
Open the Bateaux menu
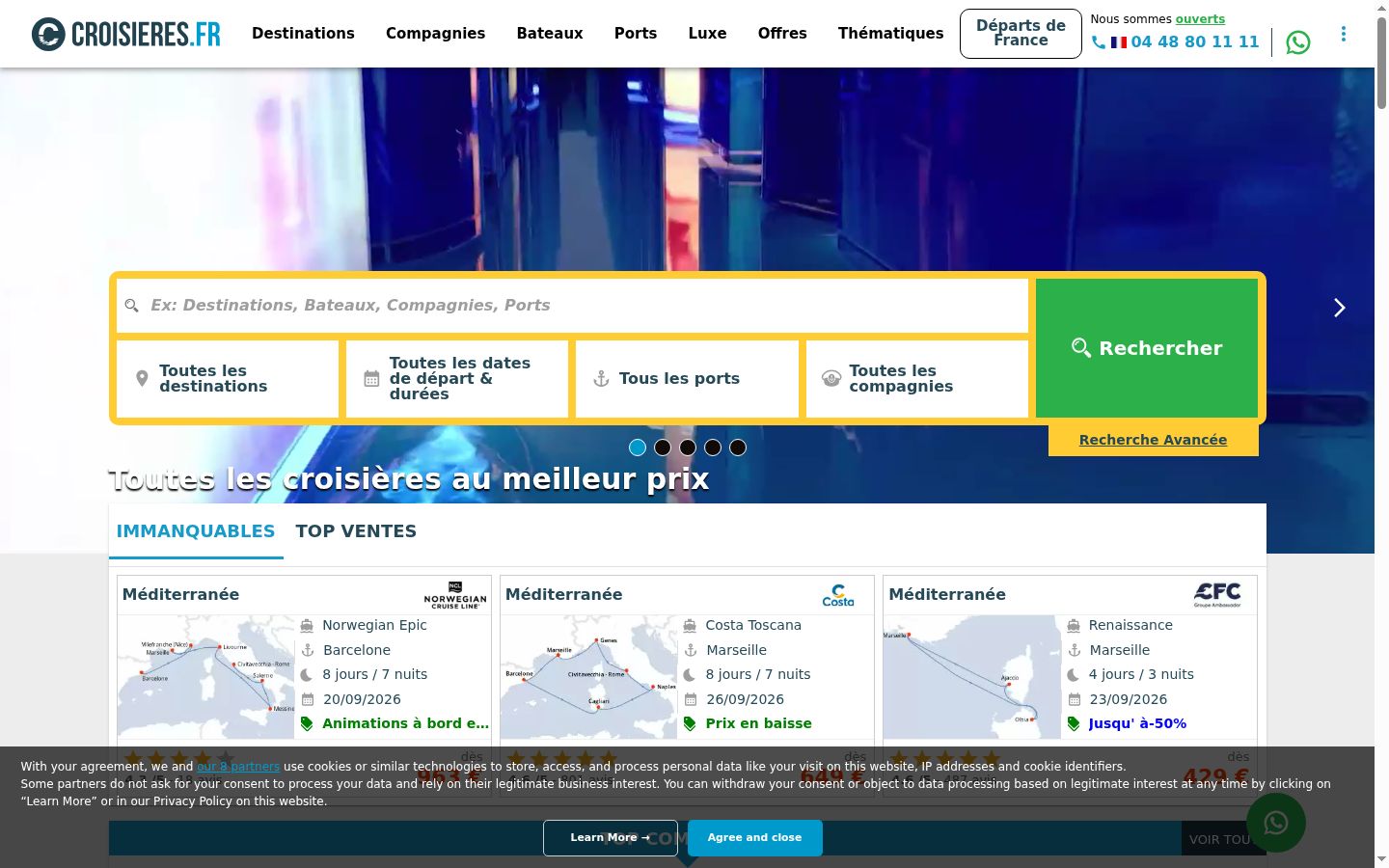[x=550, y=34]
